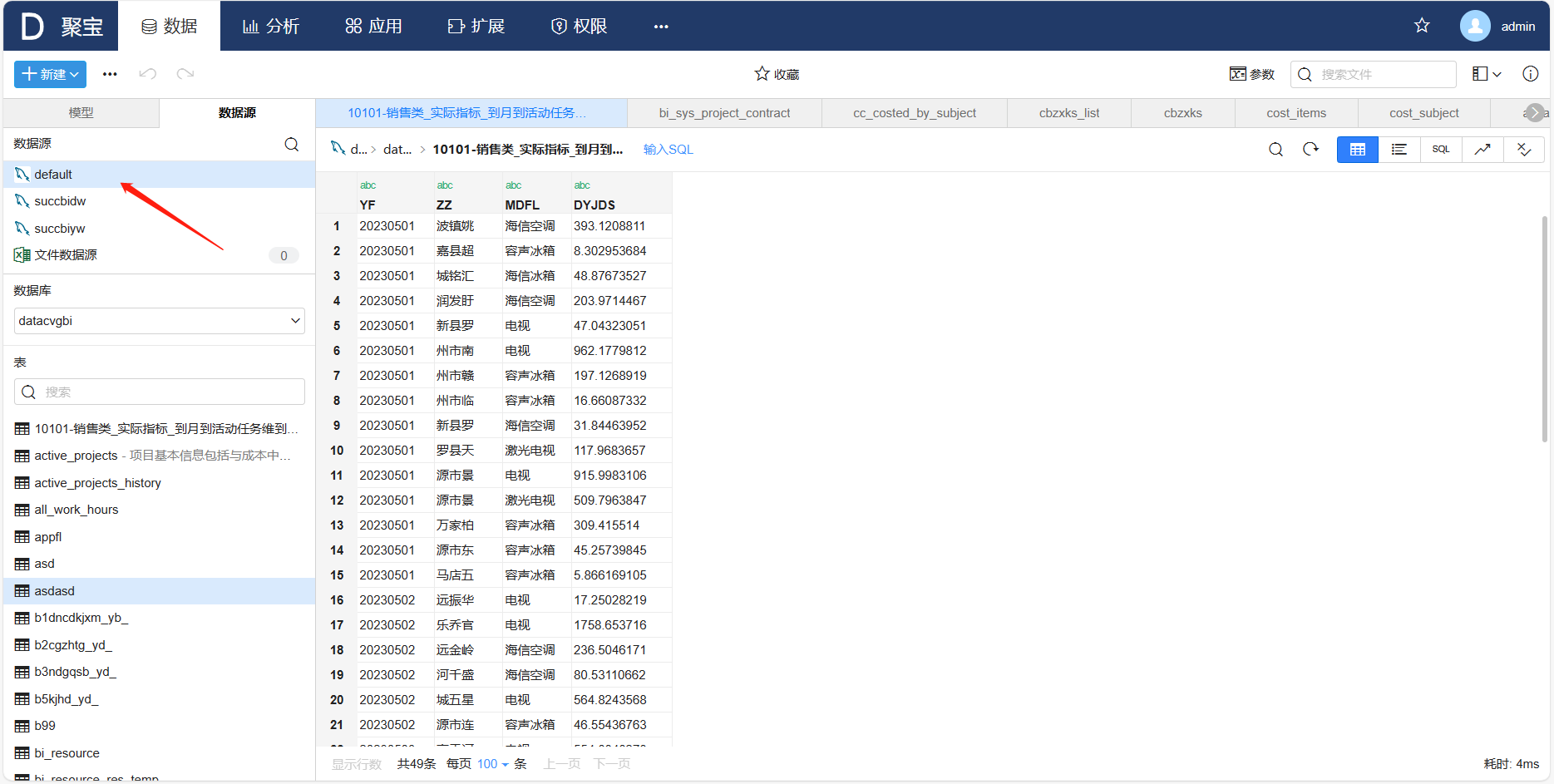Image resolution: width=1554 pixels, height=784 pixels.
Task: Open table bi_resource
Action: (x=160, y=753)
